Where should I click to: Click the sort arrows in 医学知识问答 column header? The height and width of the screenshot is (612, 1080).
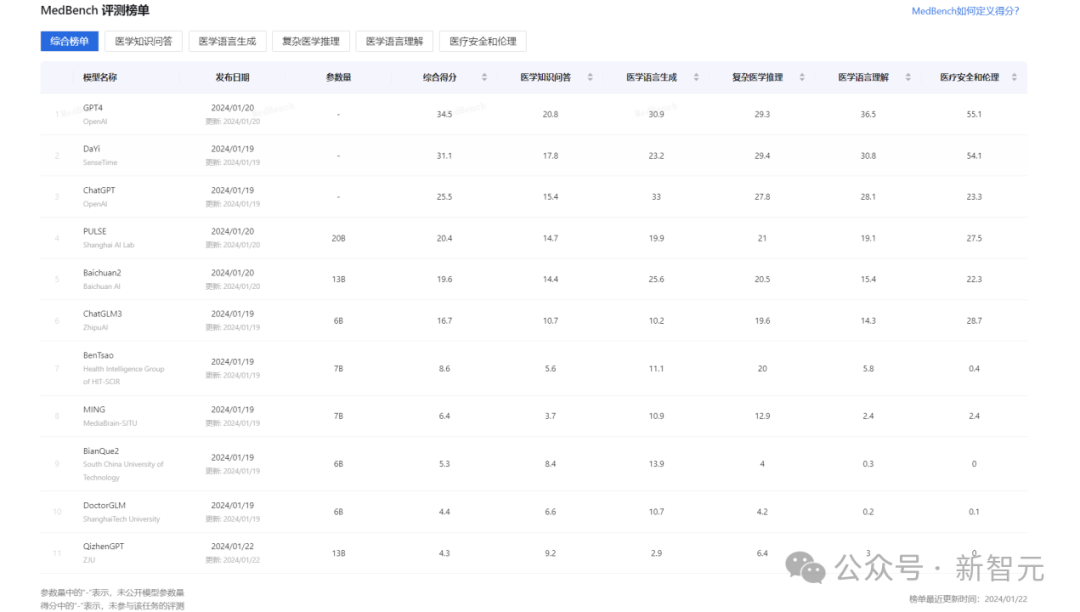tap(590, 77)
